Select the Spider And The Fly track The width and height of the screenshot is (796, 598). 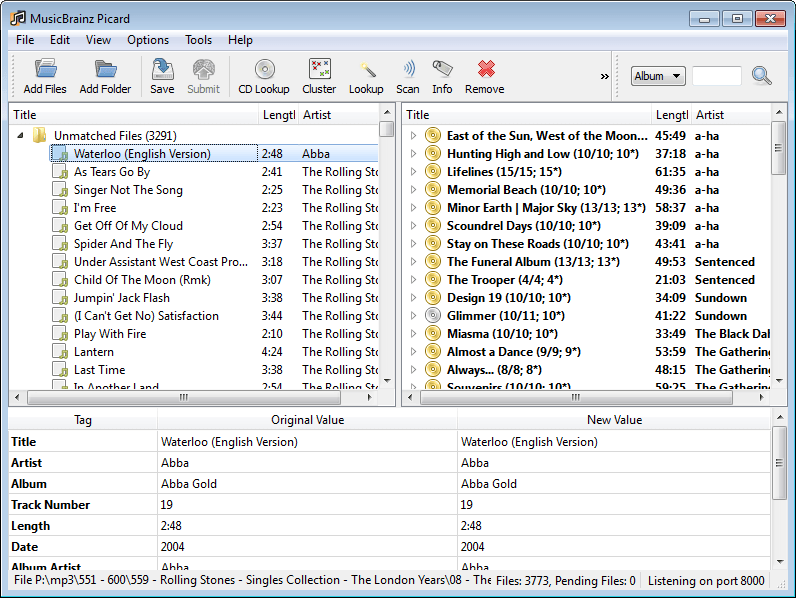point(123,244)
